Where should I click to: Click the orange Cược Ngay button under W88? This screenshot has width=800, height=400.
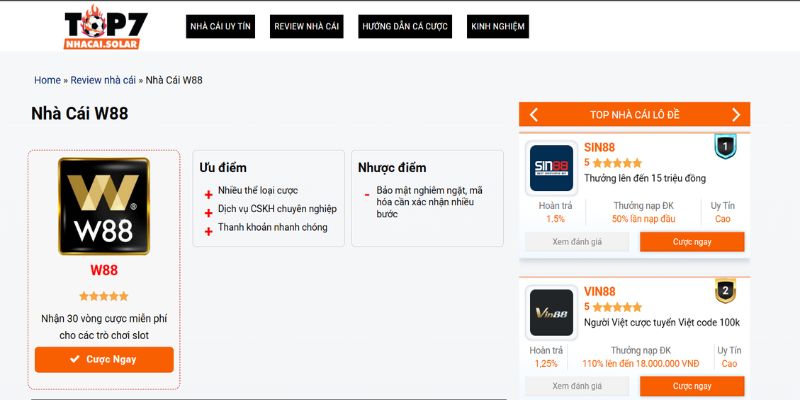[104, 360]
